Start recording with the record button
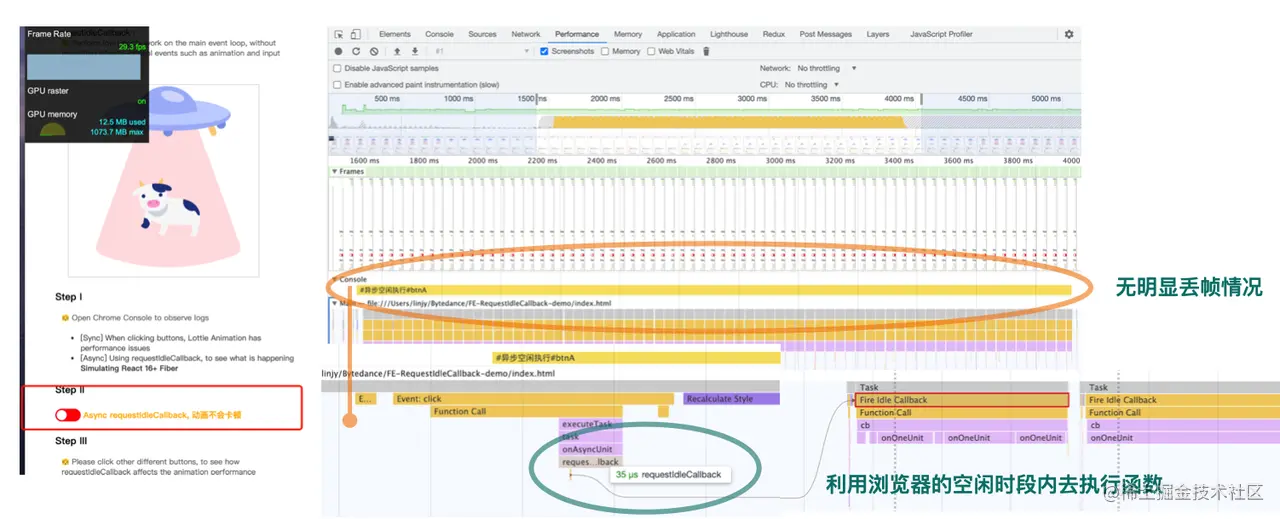The image size is (1280, 519). coord(339,51)
